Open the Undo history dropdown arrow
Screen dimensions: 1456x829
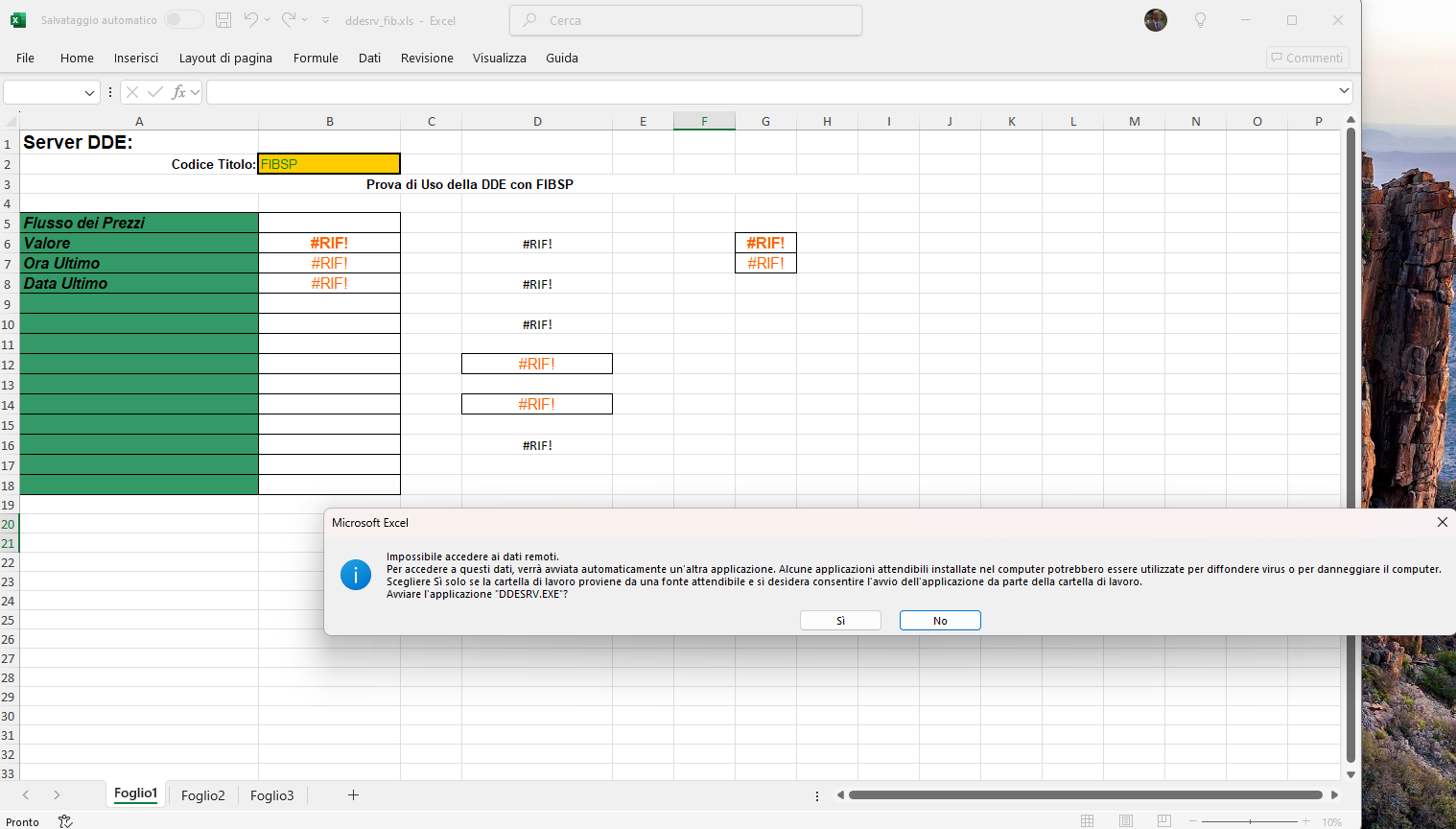coord(268,20)
